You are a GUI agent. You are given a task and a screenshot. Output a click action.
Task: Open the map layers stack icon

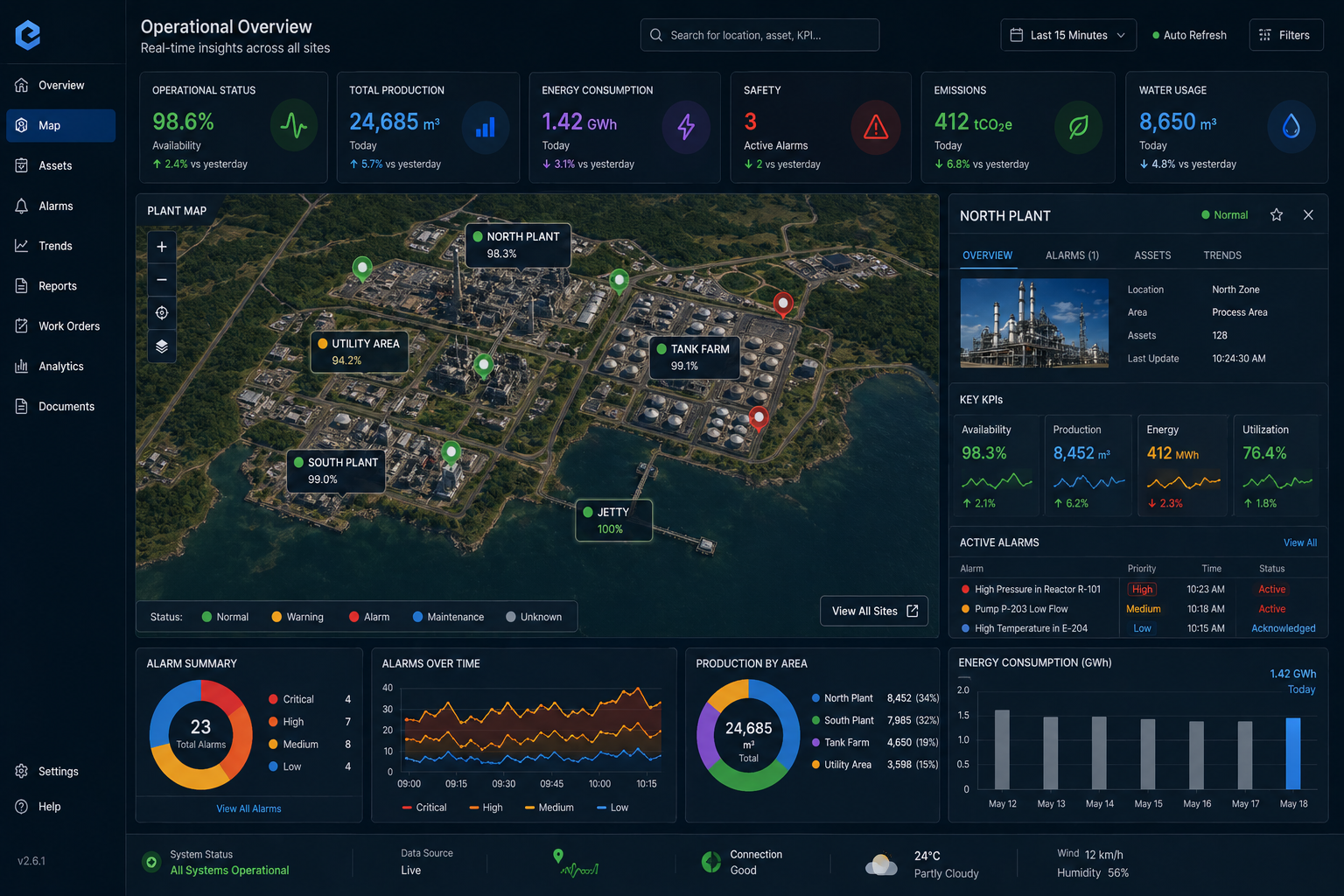click(x=162, y=346)
